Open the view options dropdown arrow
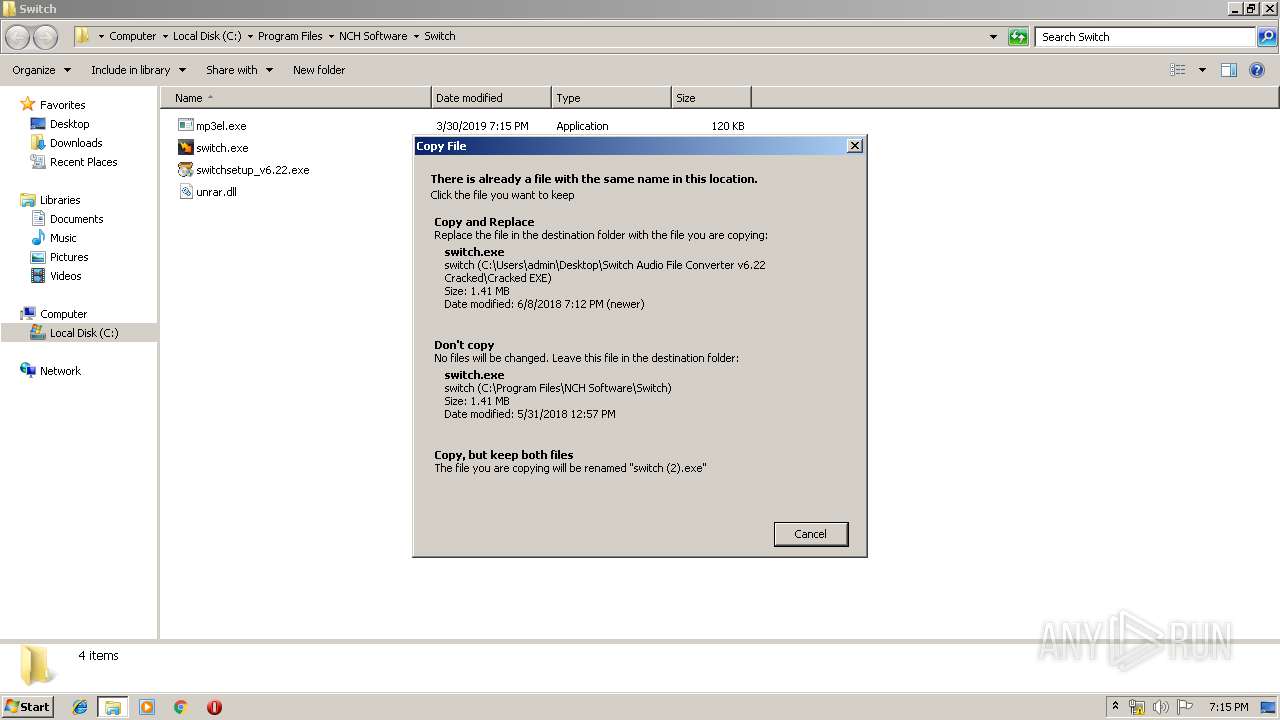This screenshot has height=720, width=1280. (x=1202, y=70)
